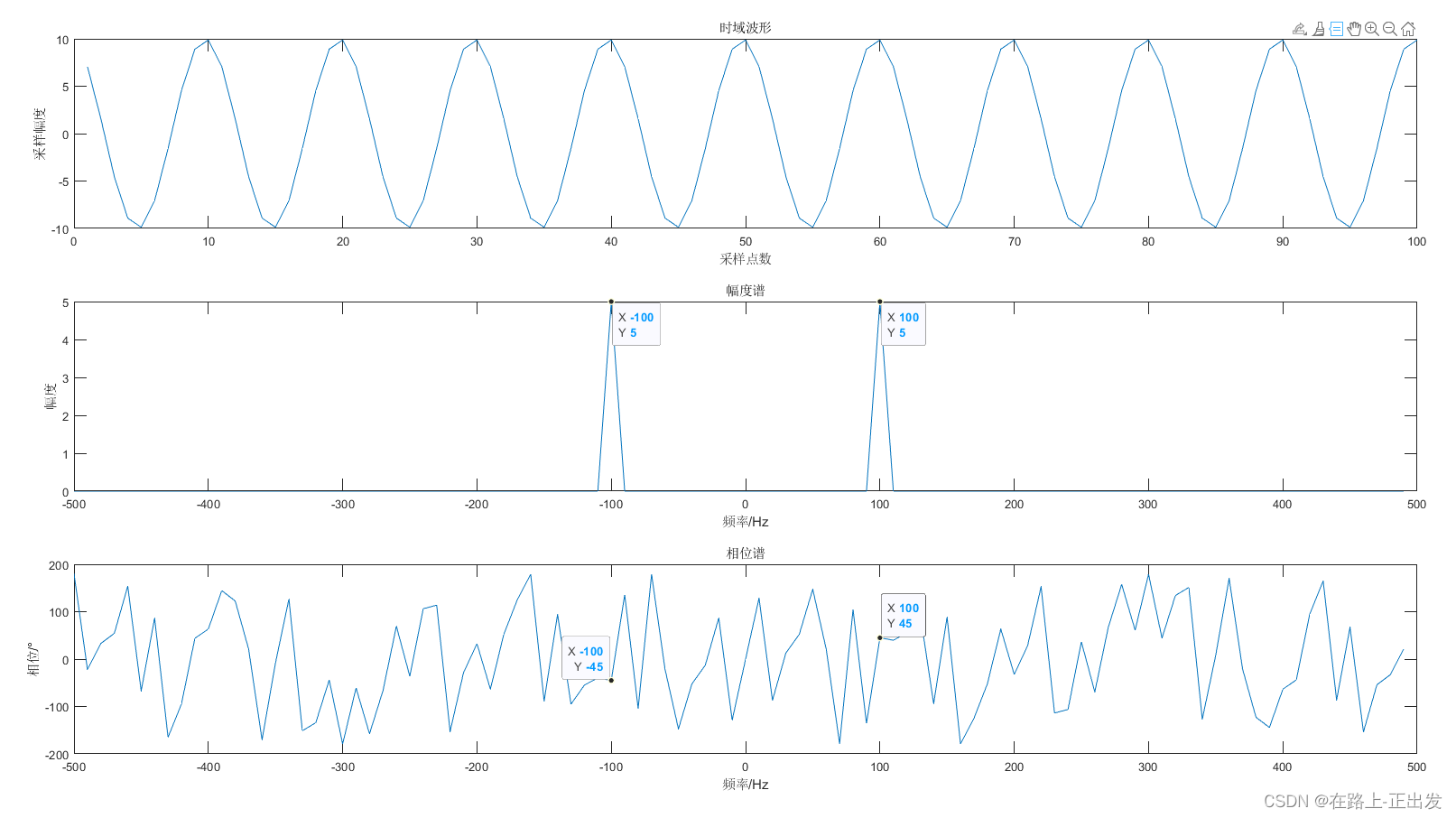Viewport: 1456px width, 818px height.
Task: Select the X -100 Y 5 data tip
Action: (636, 324)
